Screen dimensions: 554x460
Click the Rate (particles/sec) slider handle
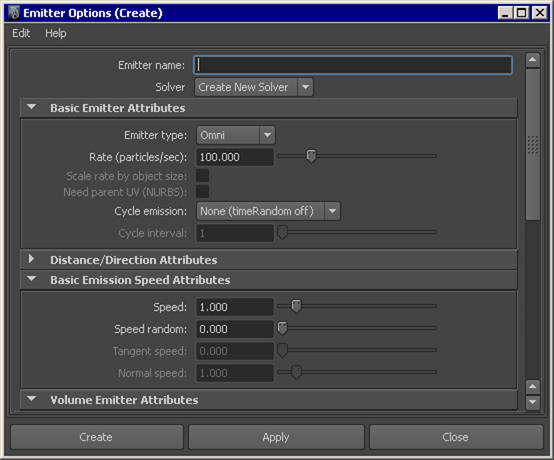tap(311, 156)
